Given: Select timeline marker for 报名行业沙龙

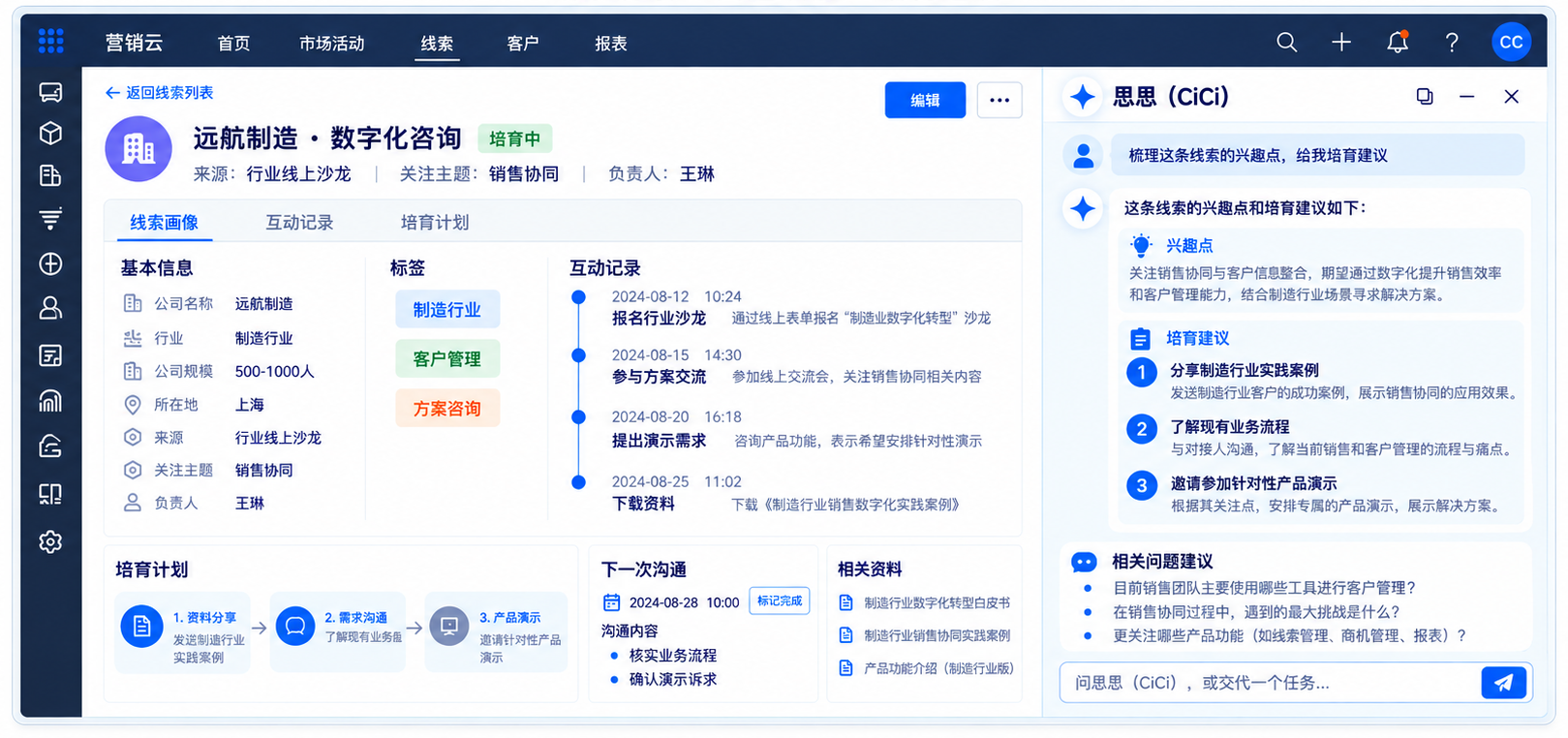Looking at the screenshot, I should click(x=578, y=297).
